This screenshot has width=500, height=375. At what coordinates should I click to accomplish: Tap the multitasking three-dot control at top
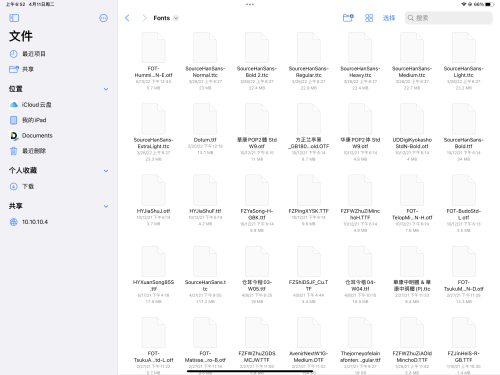pos(250,4)
